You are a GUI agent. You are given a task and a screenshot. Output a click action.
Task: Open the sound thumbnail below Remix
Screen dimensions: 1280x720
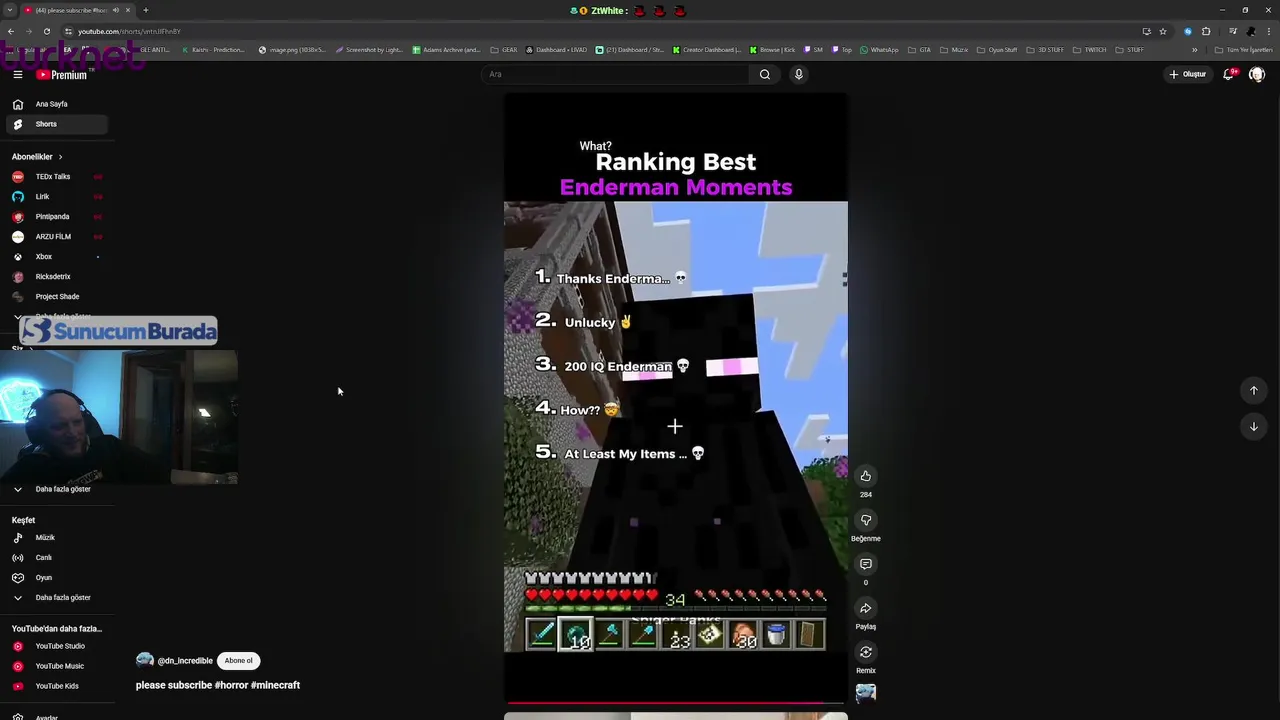[x=866, y=693]
